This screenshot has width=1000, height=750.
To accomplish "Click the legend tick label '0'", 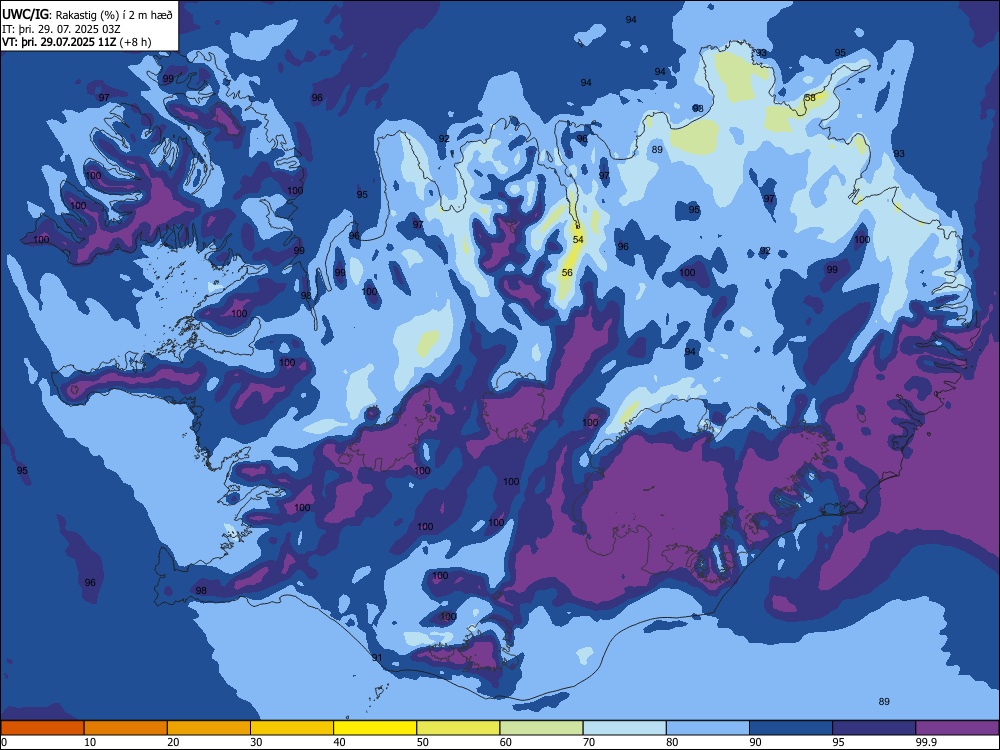I will click(4, 742).
